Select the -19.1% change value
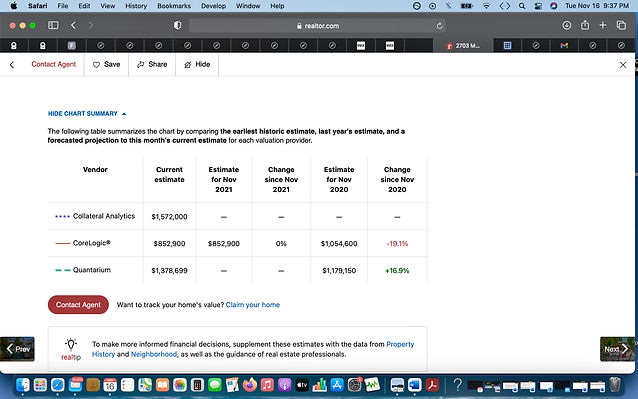638x399 pixels. (x=397, y=244)
